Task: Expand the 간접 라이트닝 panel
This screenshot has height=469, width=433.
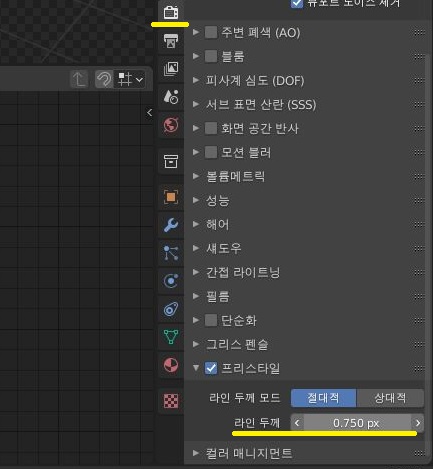Action: click(x=196, y=272)
